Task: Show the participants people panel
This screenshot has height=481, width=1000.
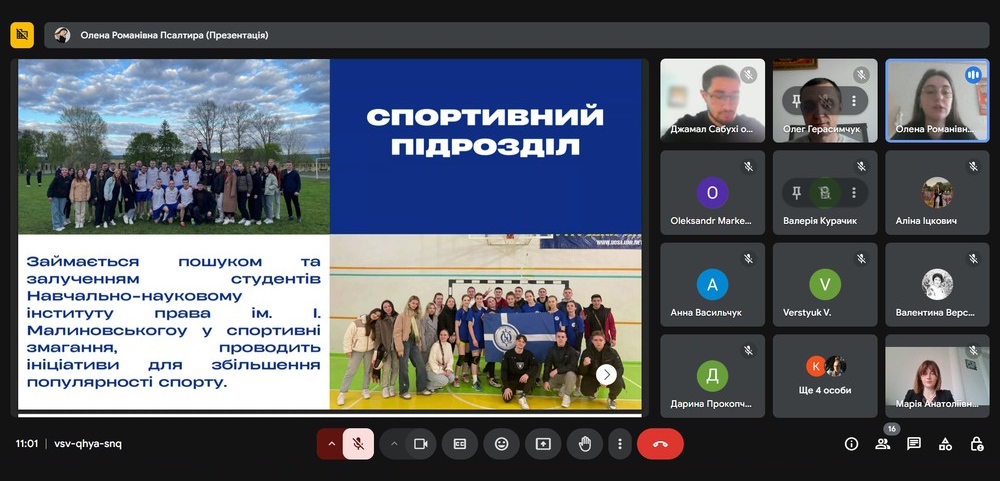Action: 882,444
